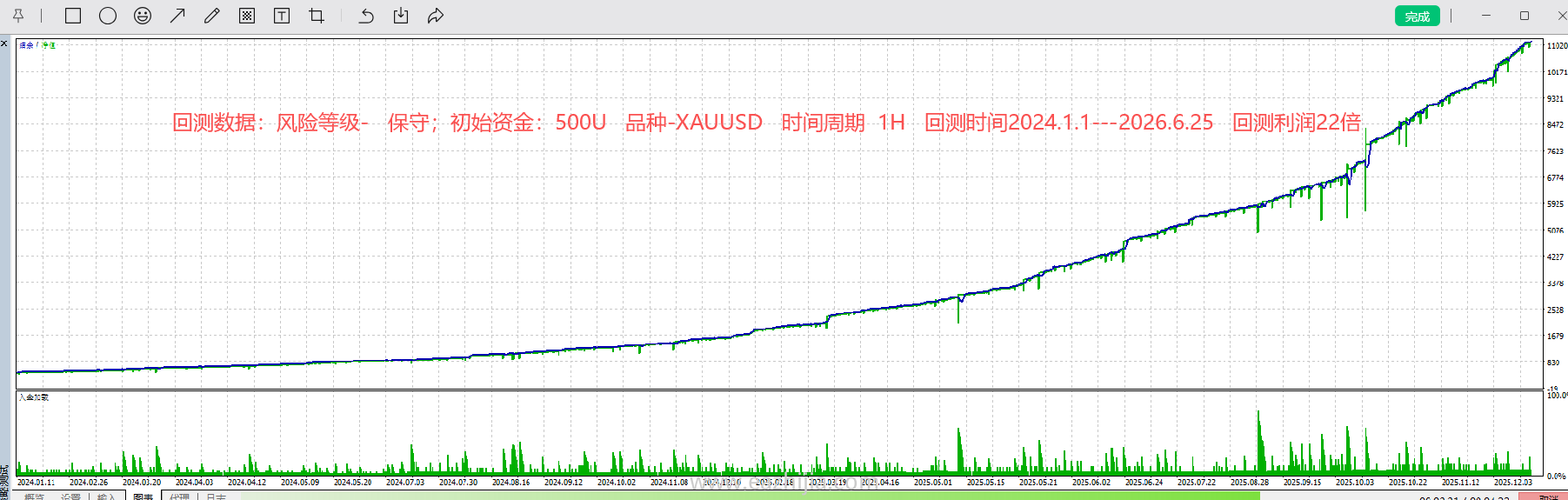The image size is (1568, 500).
Task: Click the red 取消 button
Action: point(1543,497)
